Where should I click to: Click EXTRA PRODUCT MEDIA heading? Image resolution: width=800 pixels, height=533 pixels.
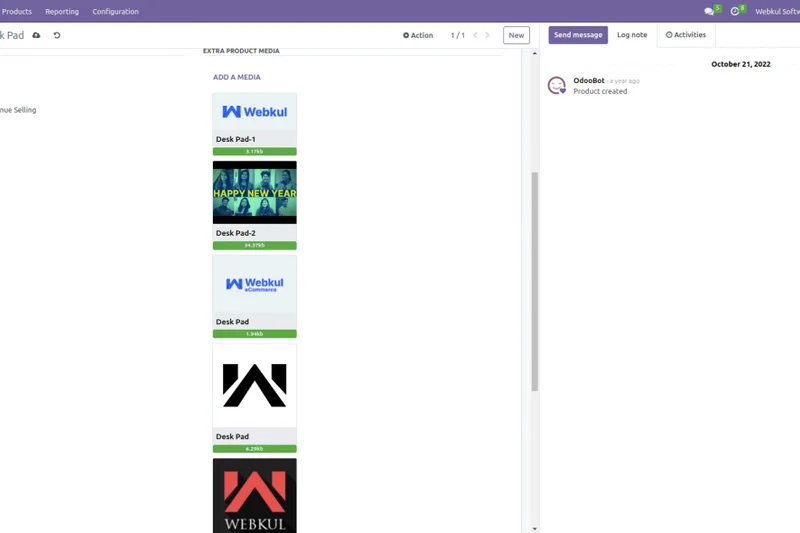pos(241,51)
